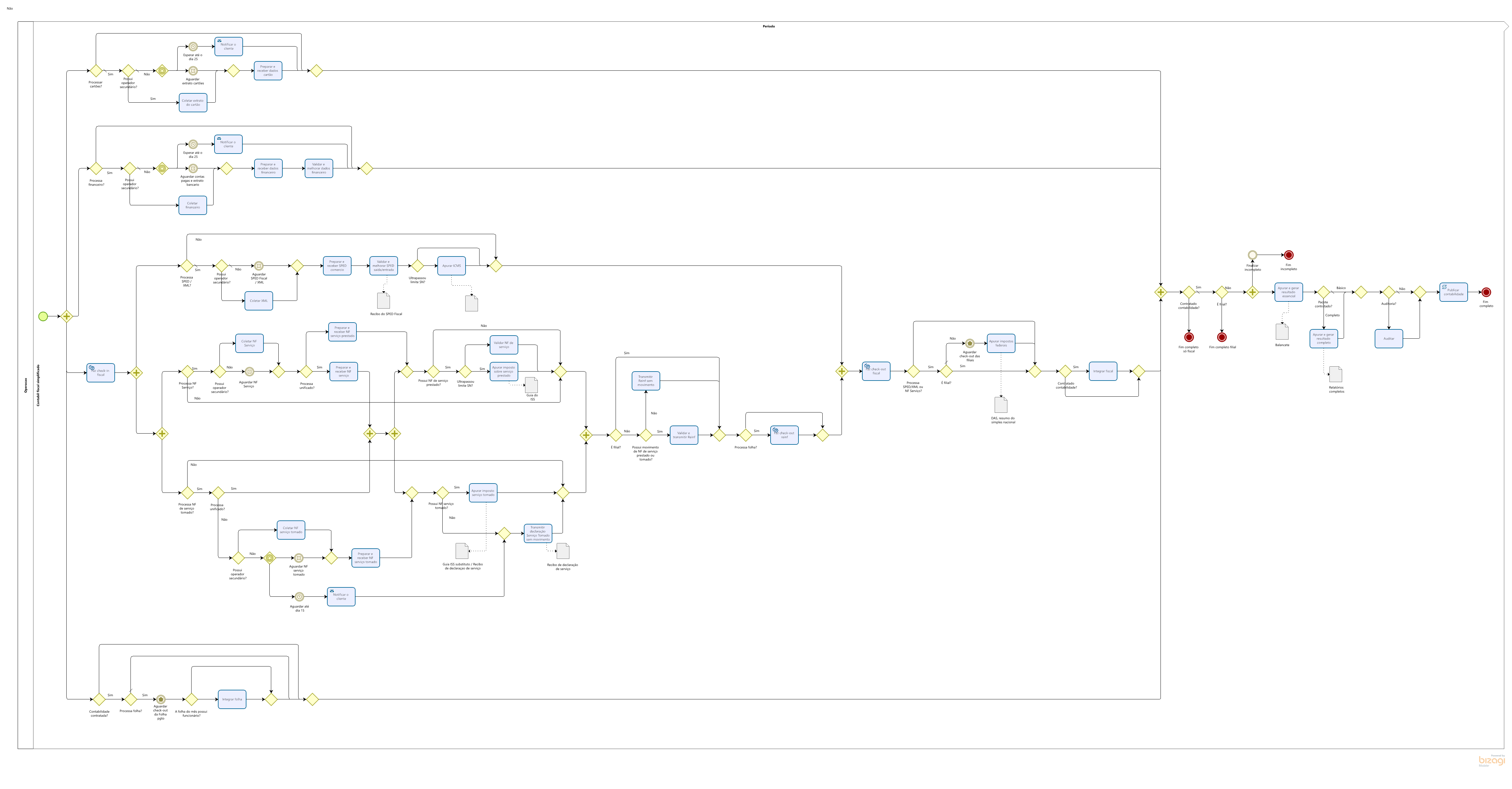1512x789 pixels.
Task: Select the 'Possui NF serviço tomado?' gateway
Action: (x=442, y=493)
